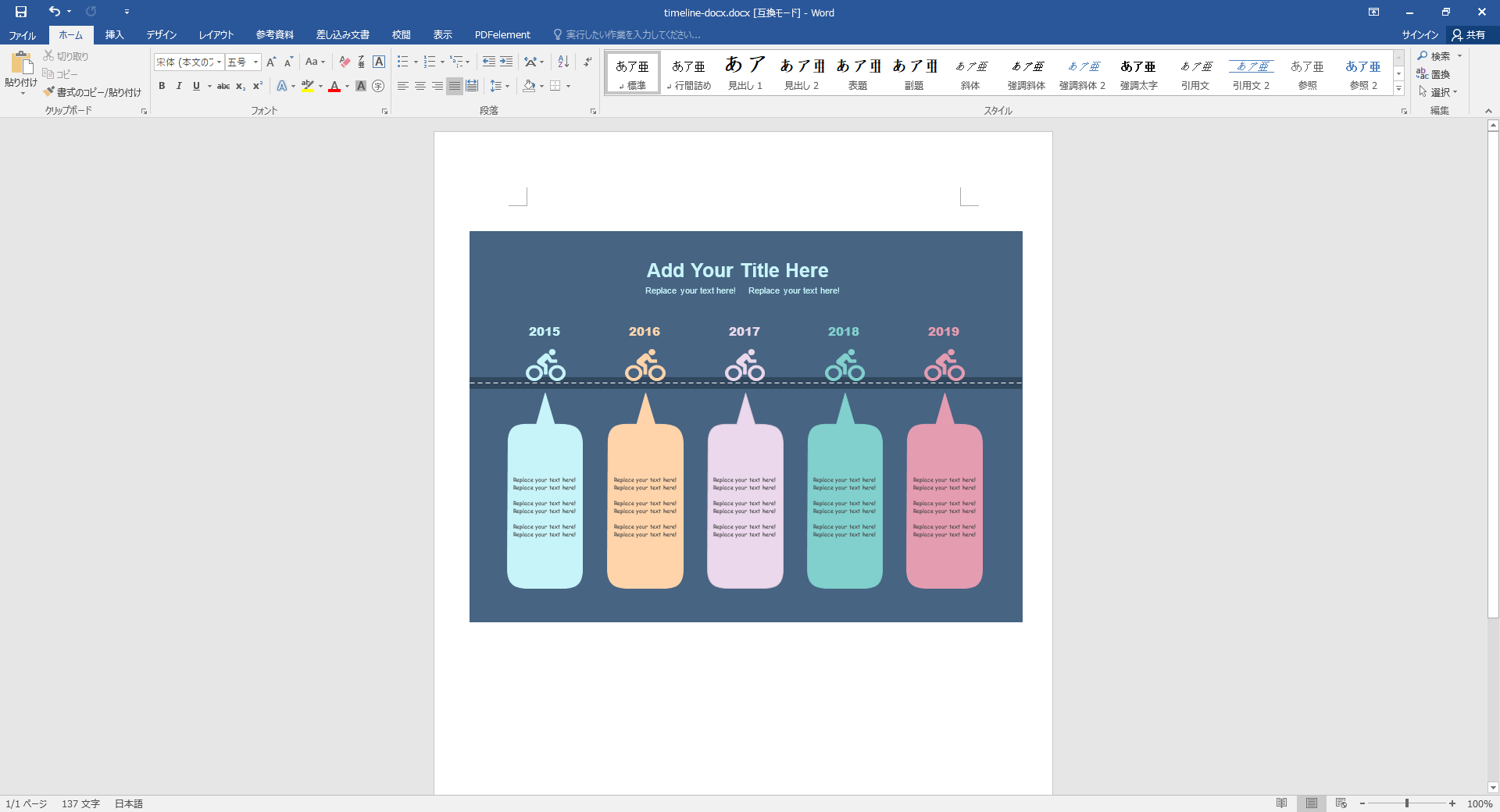Open the bullet list dropdown arrow
Screen dimensions: 1500x812
[416, 62]
